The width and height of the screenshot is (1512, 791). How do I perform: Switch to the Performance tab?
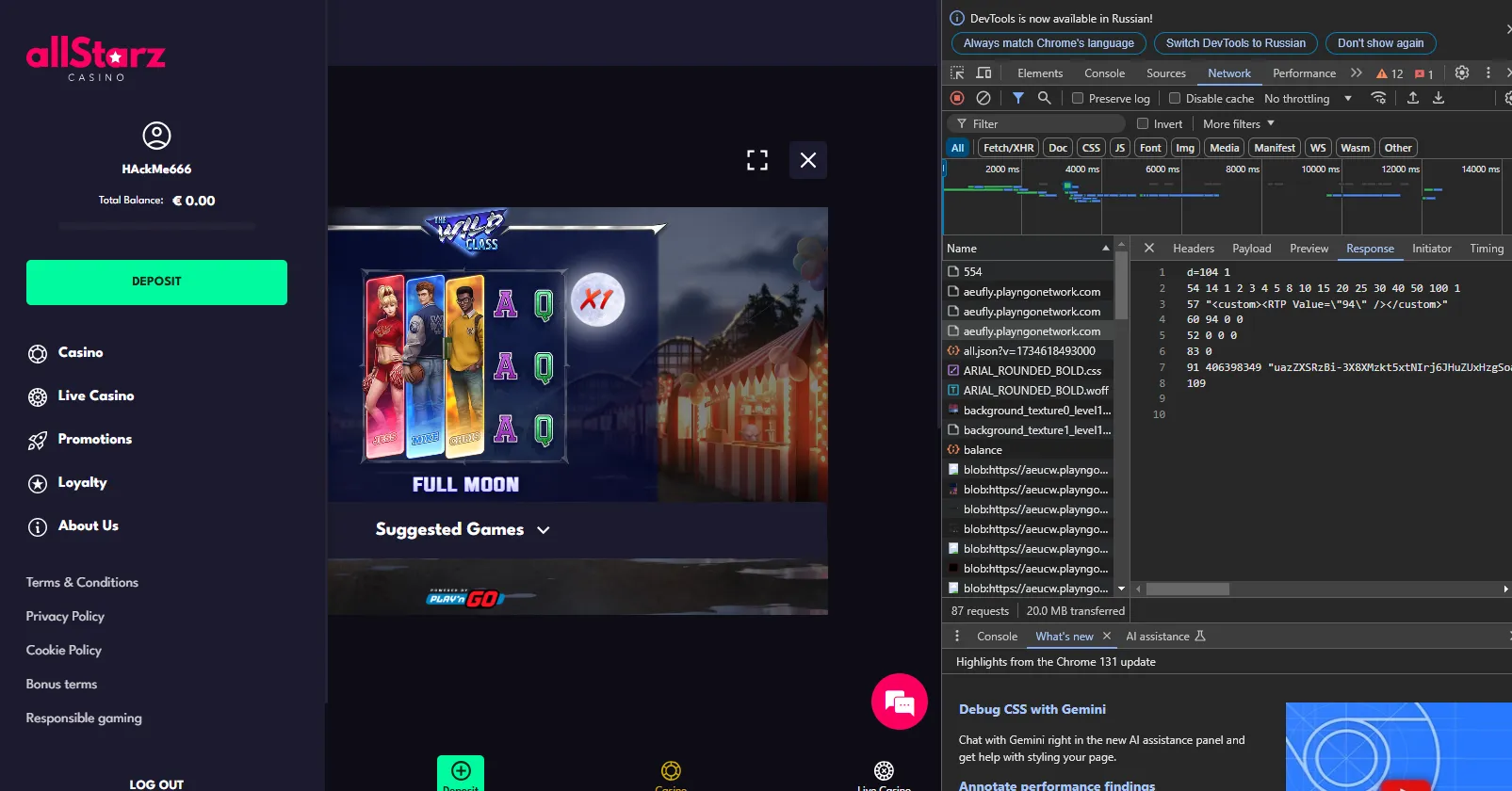1304,73
